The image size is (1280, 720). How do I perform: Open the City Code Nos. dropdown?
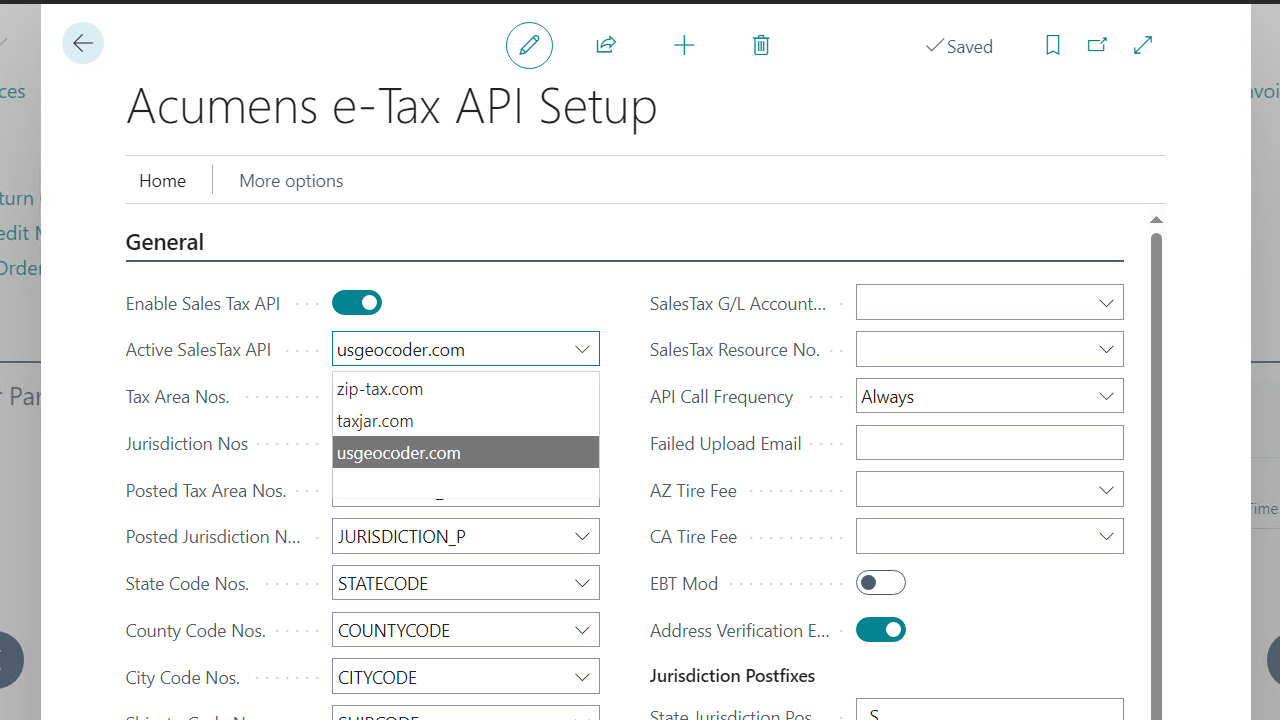click(x=582, y=676)
